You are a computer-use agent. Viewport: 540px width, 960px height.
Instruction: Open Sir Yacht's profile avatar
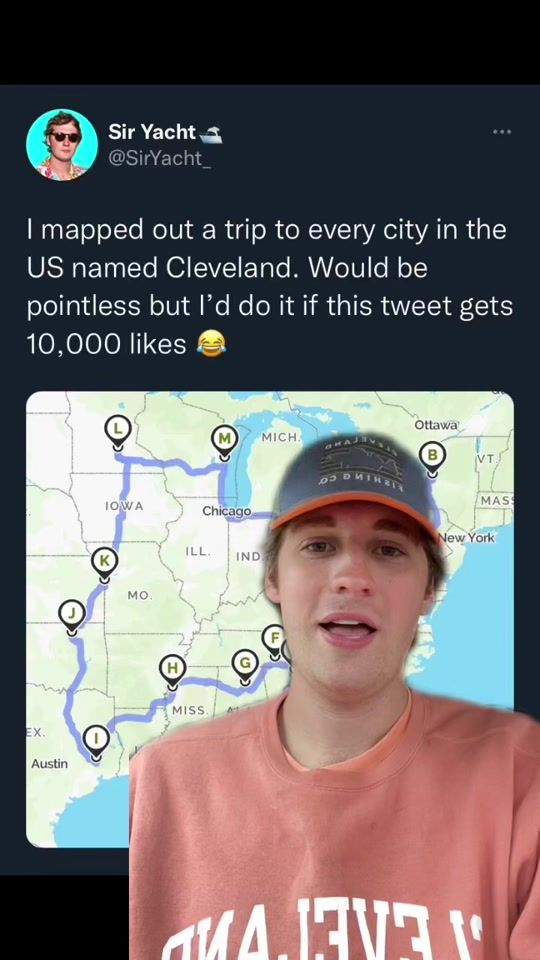(x=62, y=145)
